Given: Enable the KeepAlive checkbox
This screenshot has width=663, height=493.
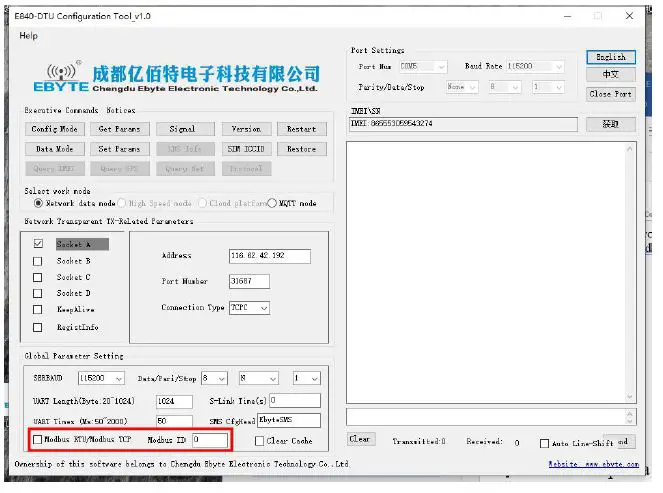Looking at the screenshot, I should click(x=38, y=309).
